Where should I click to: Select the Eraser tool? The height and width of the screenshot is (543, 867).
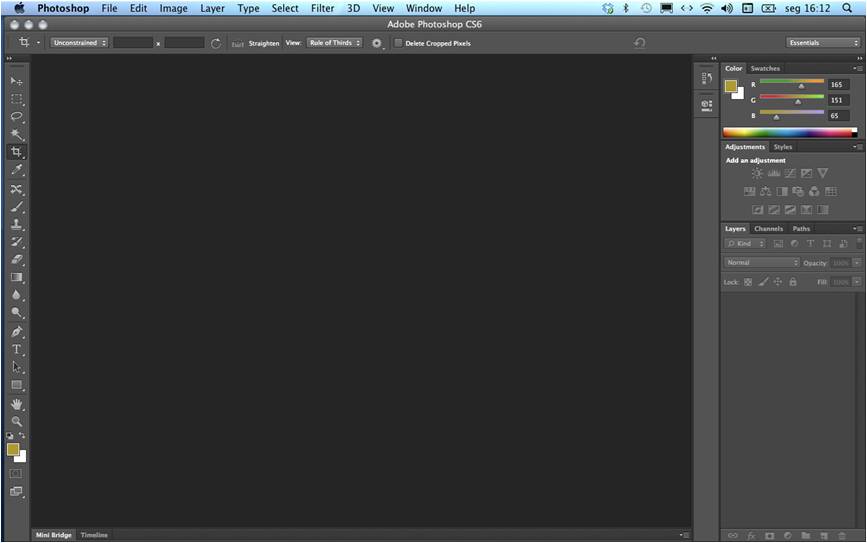click(x=17, y=260)
